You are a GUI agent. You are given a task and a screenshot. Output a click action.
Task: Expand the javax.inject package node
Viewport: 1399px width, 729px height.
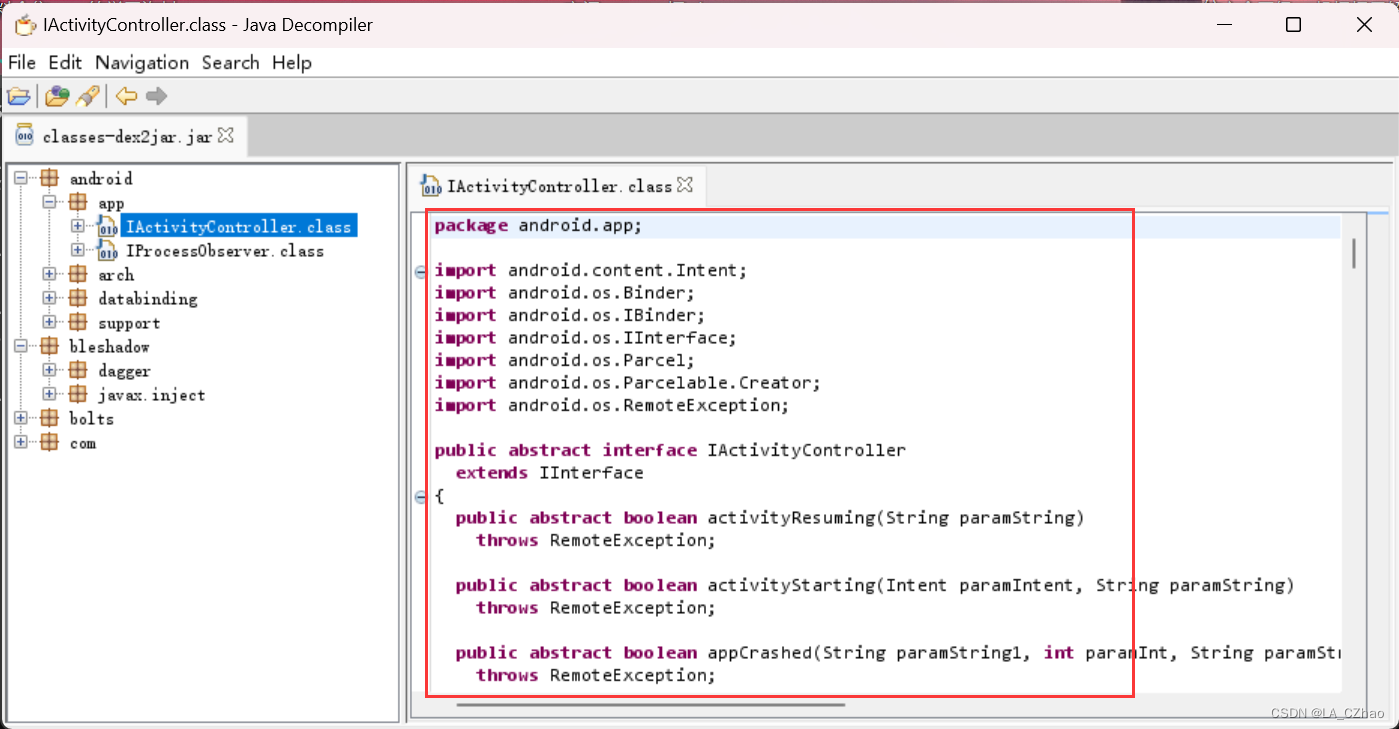click(50, 394)
